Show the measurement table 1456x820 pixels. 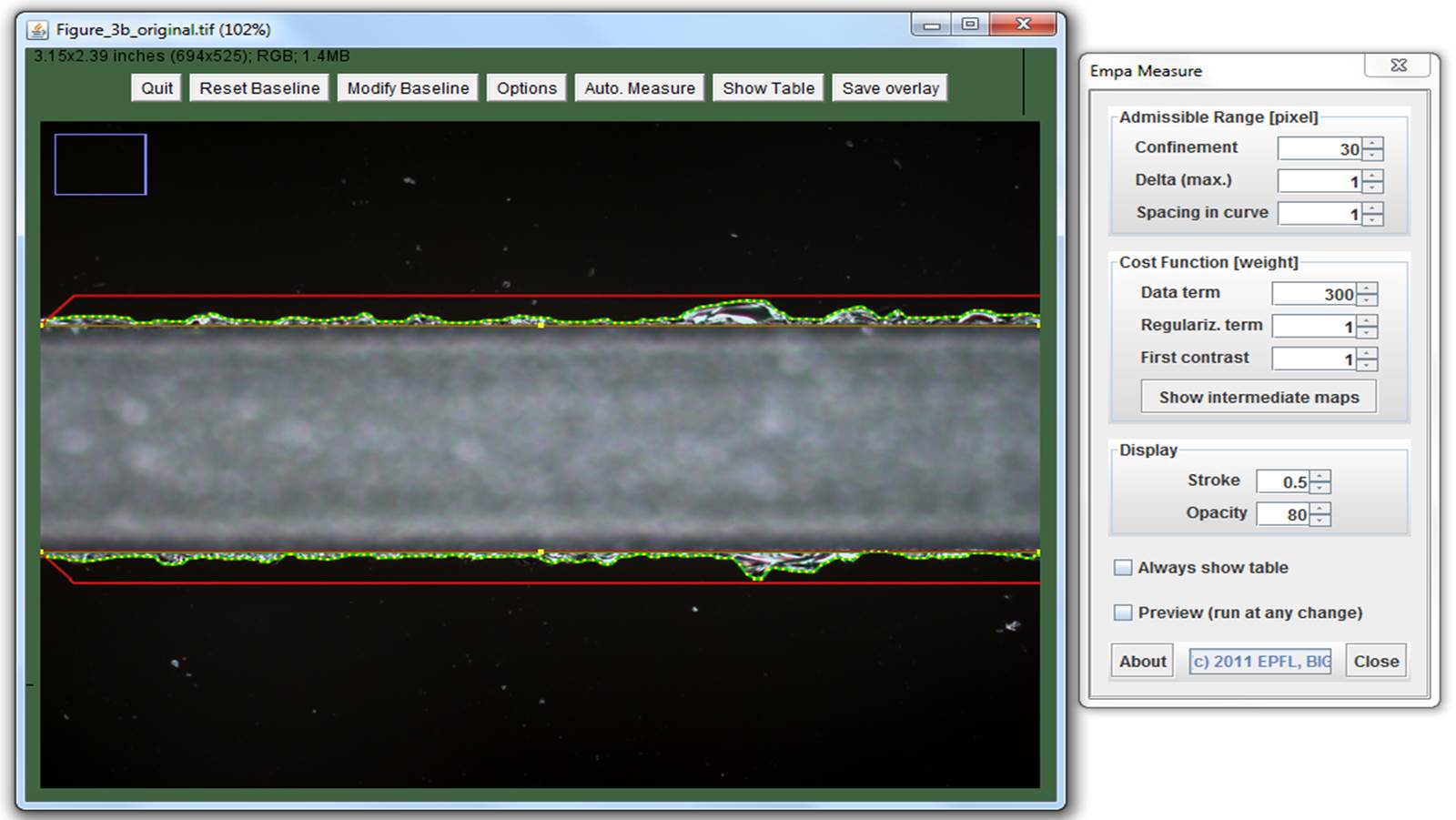768,88
